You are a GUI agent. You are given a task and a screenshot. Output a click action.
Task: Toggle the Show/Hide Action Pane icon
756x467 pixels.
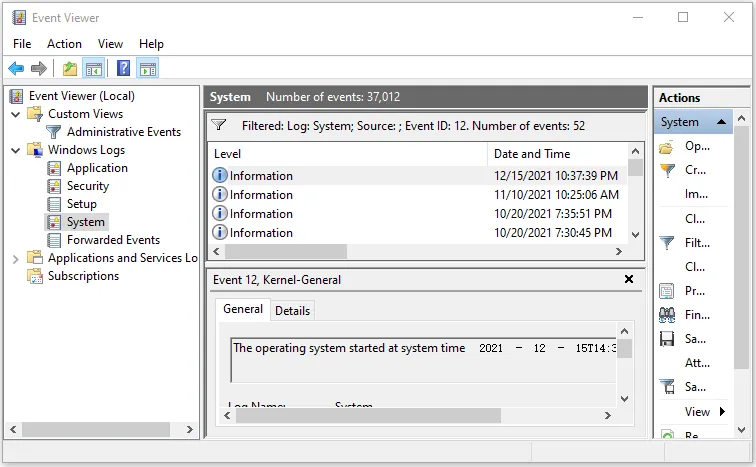(x=148, y=68)
